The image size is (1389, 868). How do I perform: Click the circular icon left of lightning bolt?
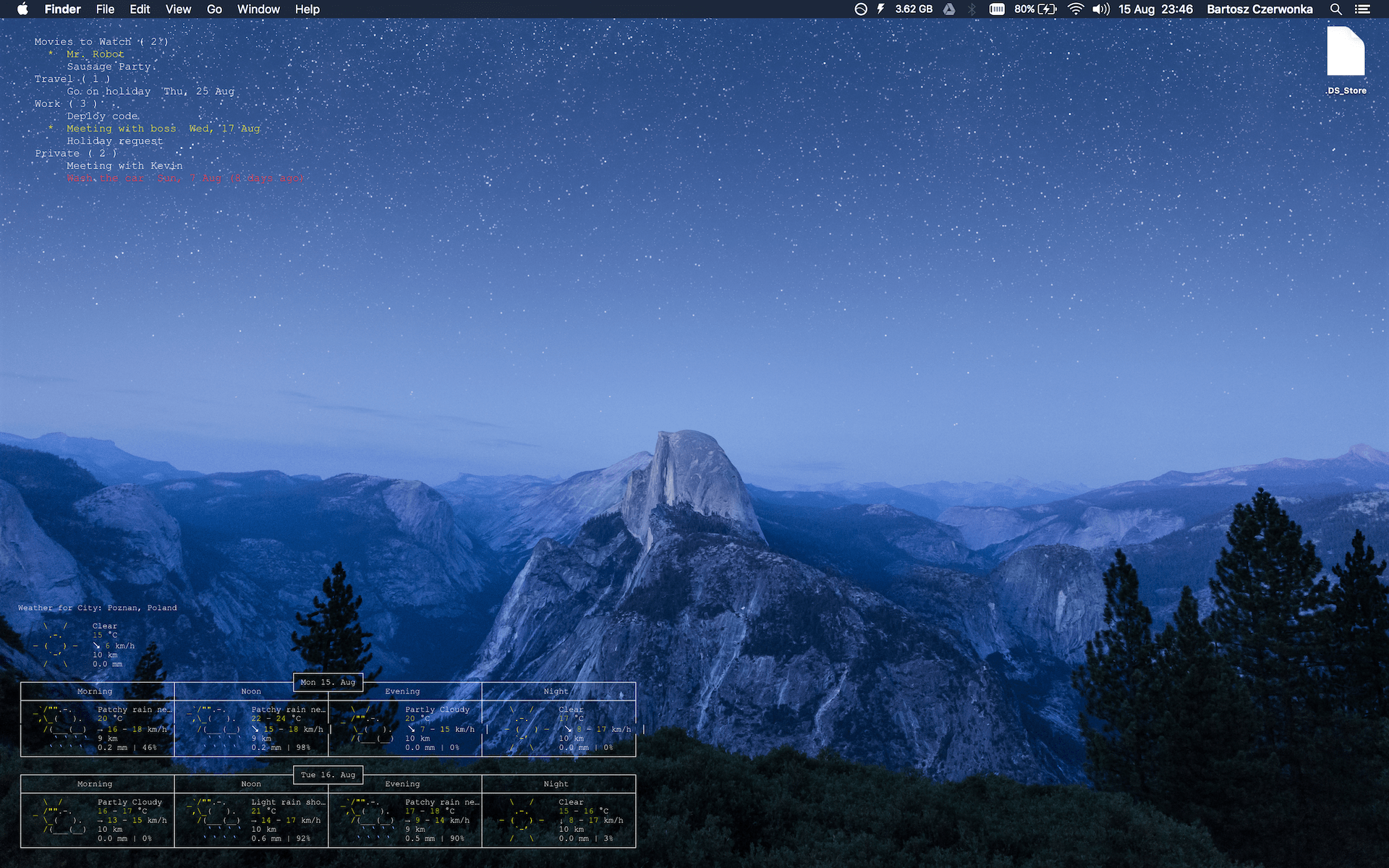point(861,9)
